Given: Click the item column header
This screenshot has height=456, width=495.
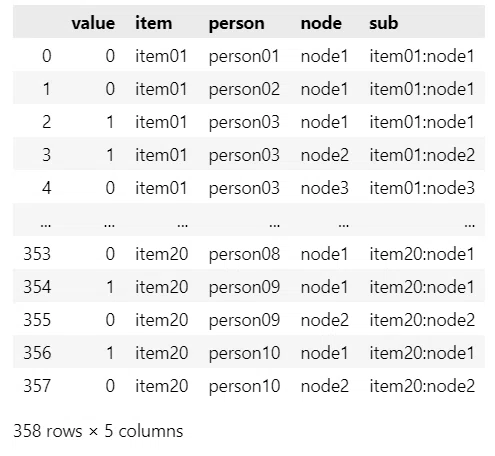Looking at the screenshot, I should [154, 23].
